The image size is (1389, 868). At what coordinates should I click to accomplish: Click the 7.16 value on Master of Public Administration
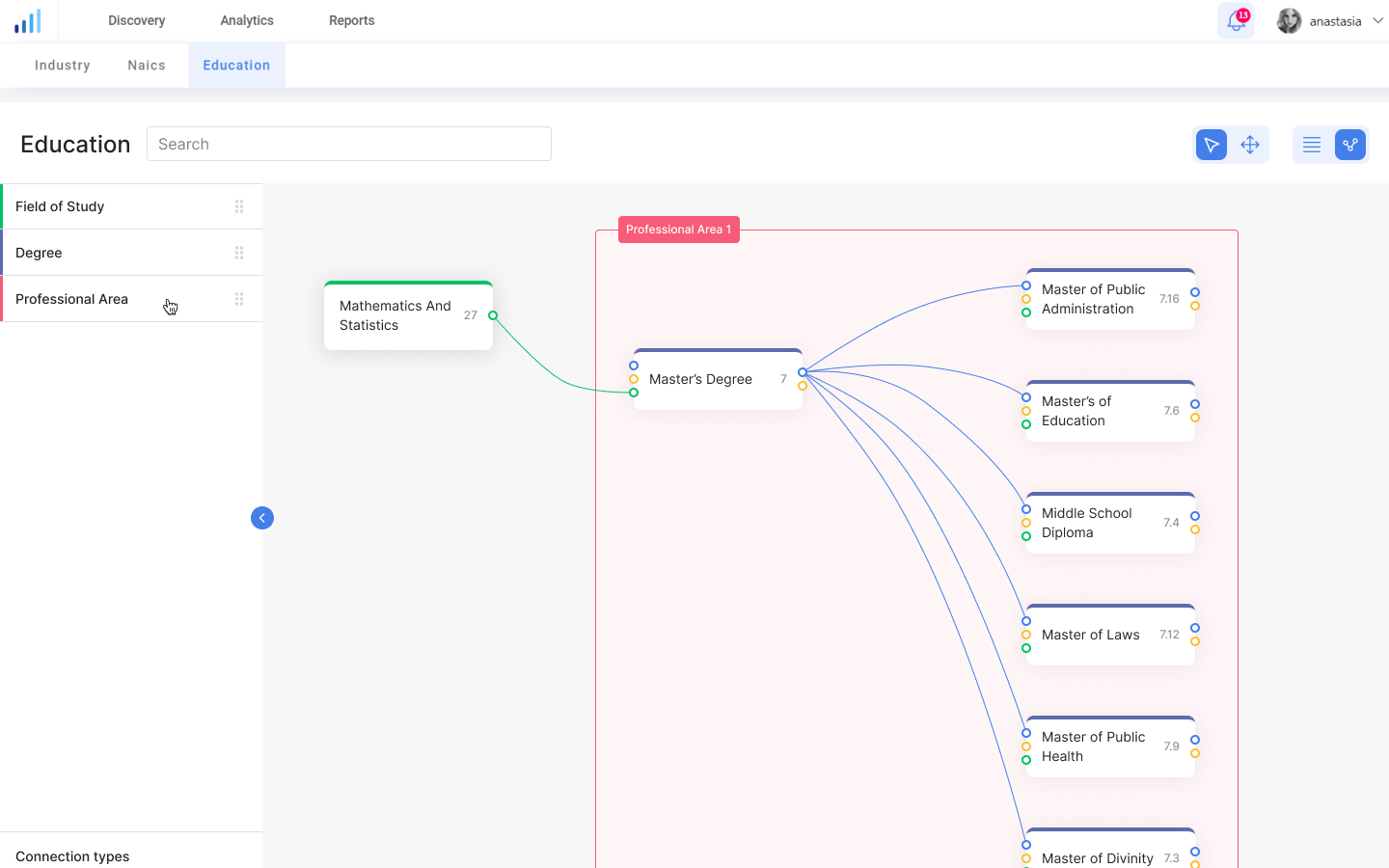click(x=1169, y=299)
